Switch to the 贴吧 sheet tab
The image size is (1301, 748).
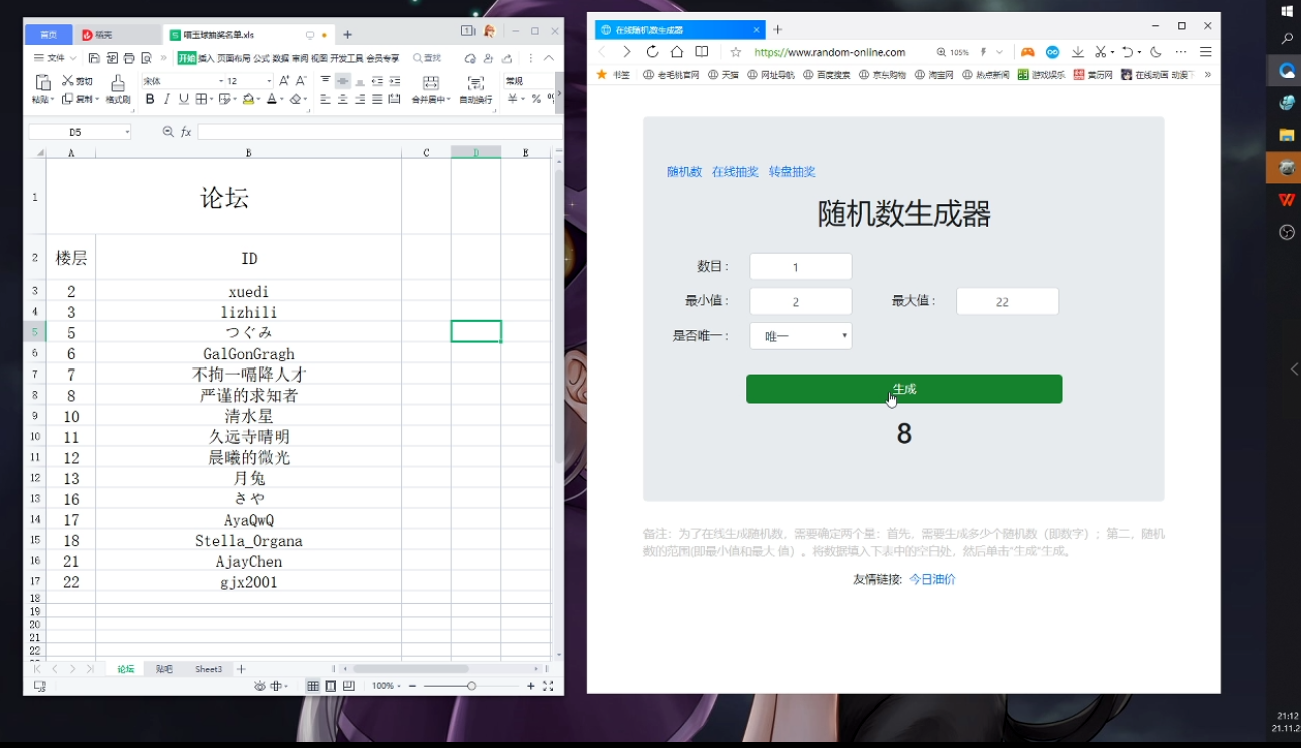coord(164,669)
